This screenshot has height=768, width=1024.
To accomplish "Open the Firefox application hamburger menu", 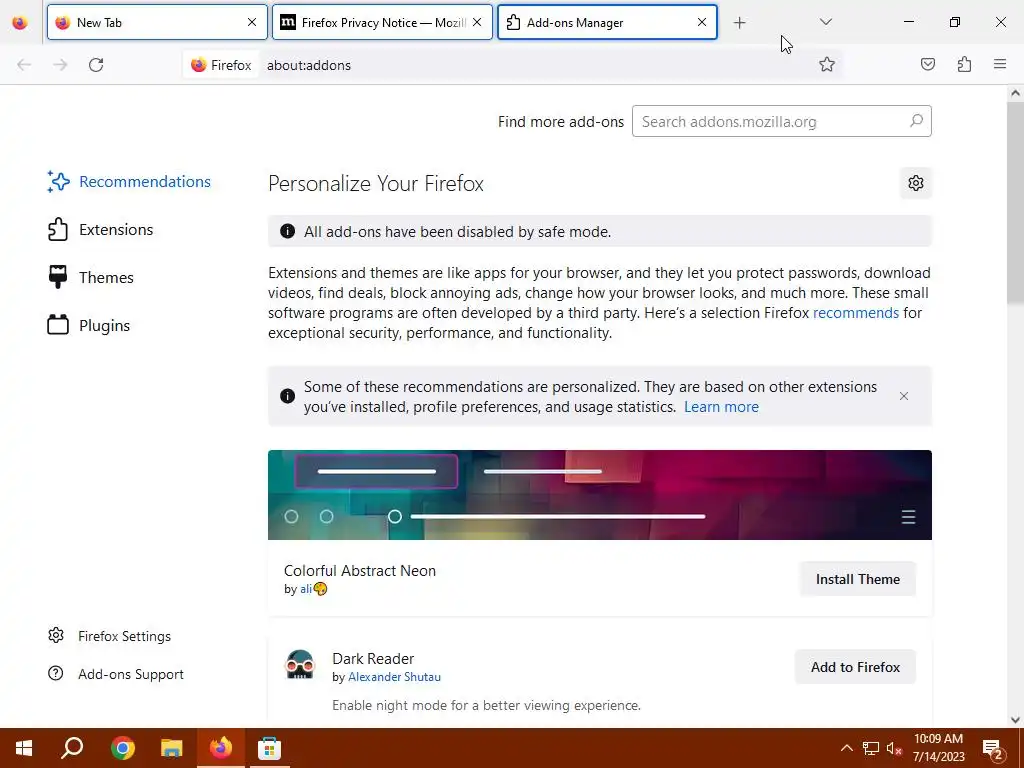I will coord(1000,64).
